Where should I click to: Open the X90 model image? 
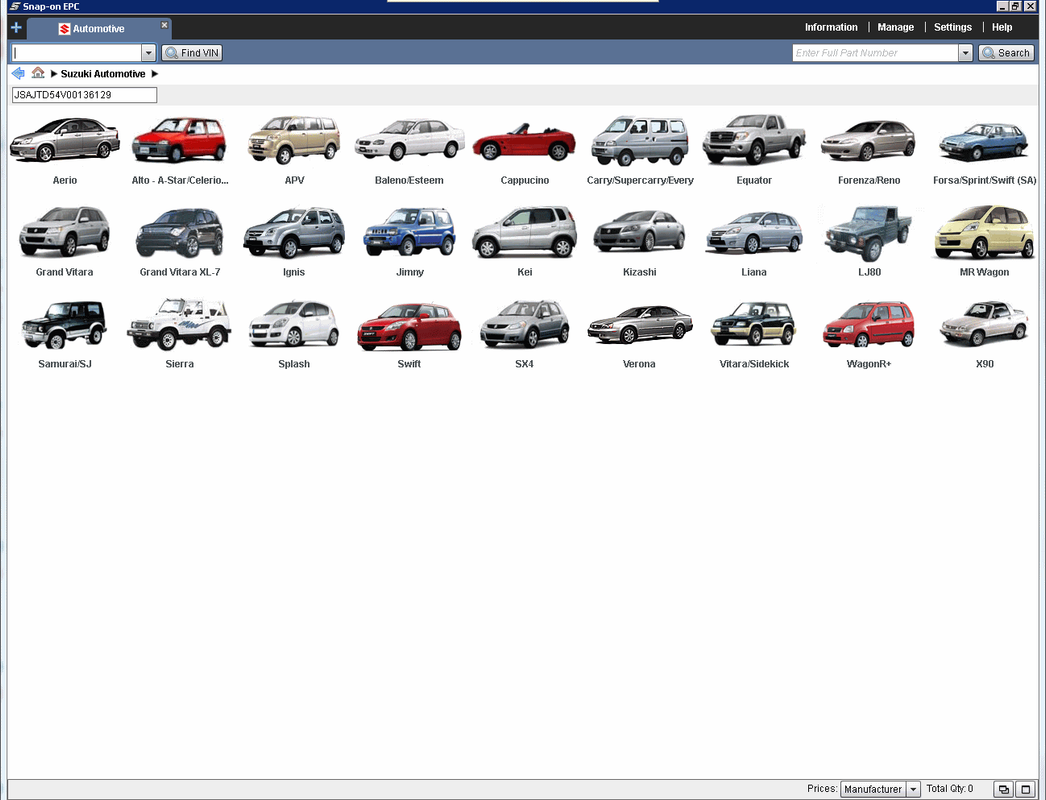tap(984, 324)
